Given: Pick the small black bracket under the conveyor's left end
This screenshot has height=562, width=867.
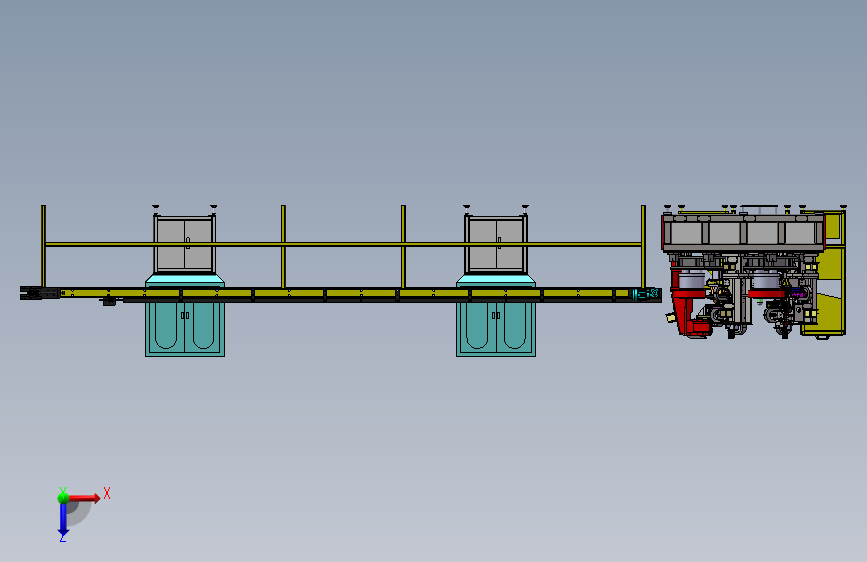Looking at the screenshot, I should (x=108, y=301).
